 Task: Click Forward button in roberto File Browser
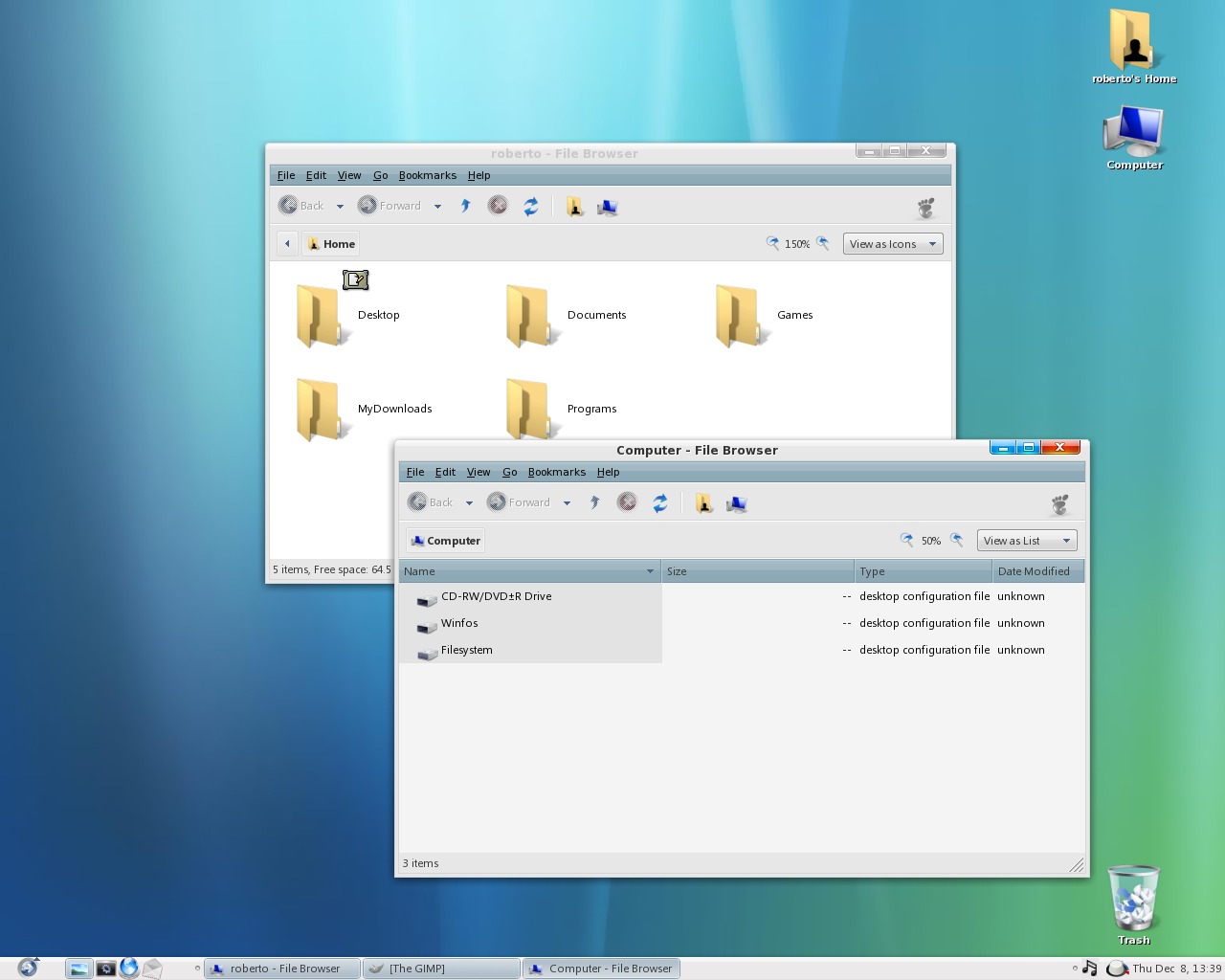pyautogui.click(x=390, y=206)
